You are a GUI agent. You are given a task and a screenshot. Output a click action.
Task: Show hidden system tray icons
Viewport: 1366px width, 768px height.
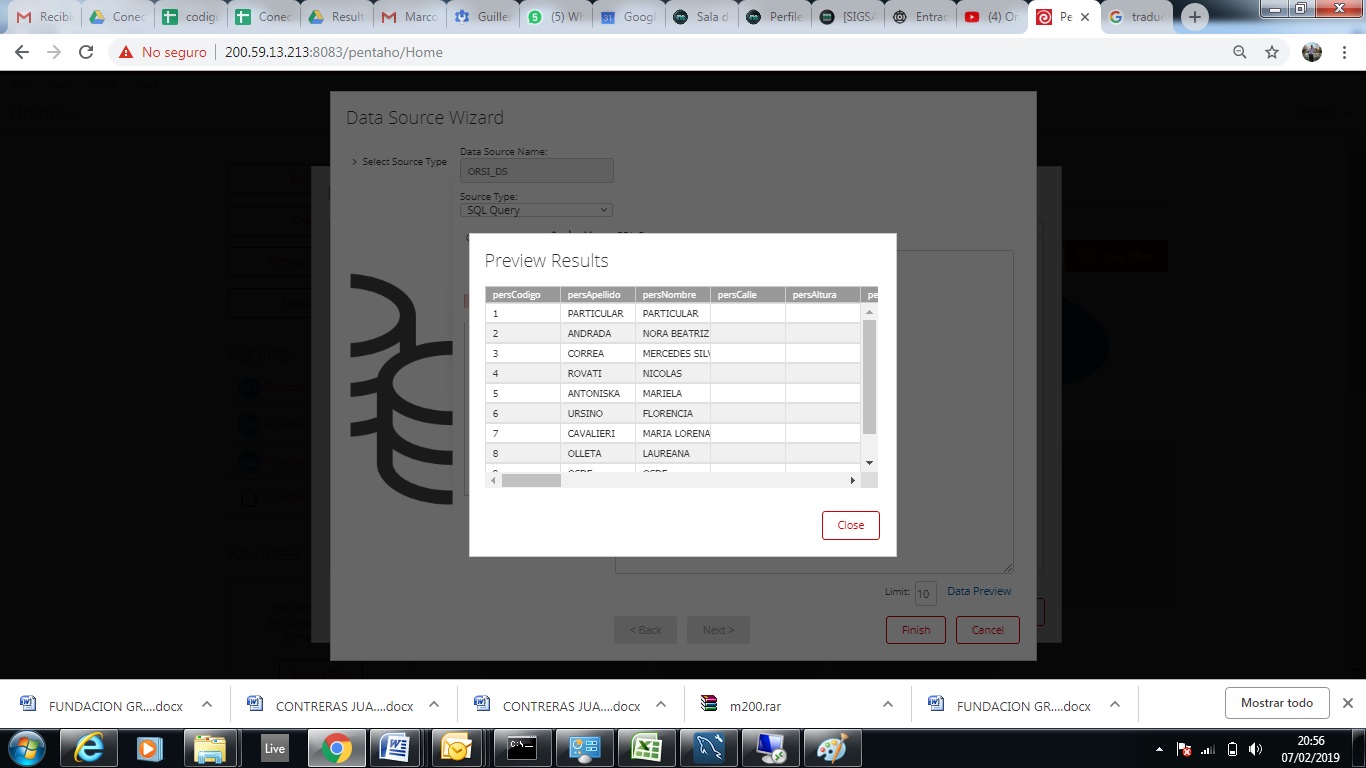1160,749
